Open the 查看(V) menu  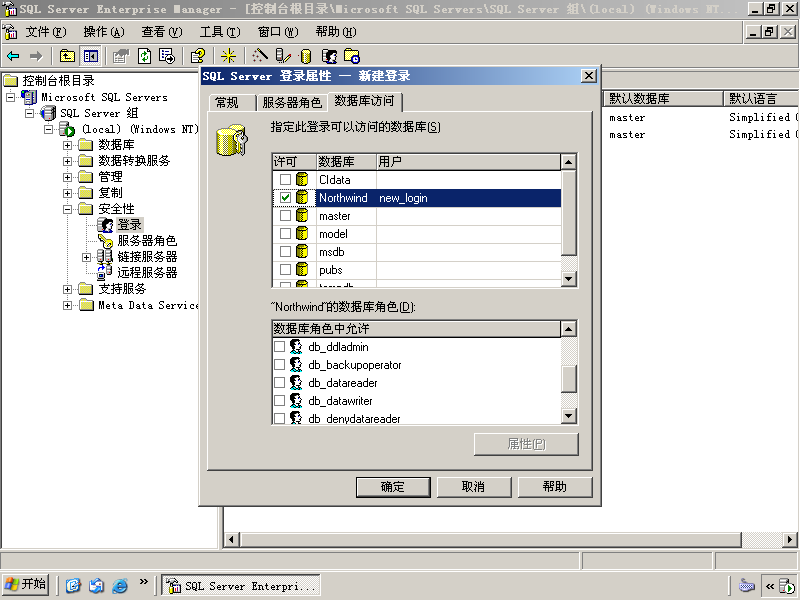tap(162, 32)
